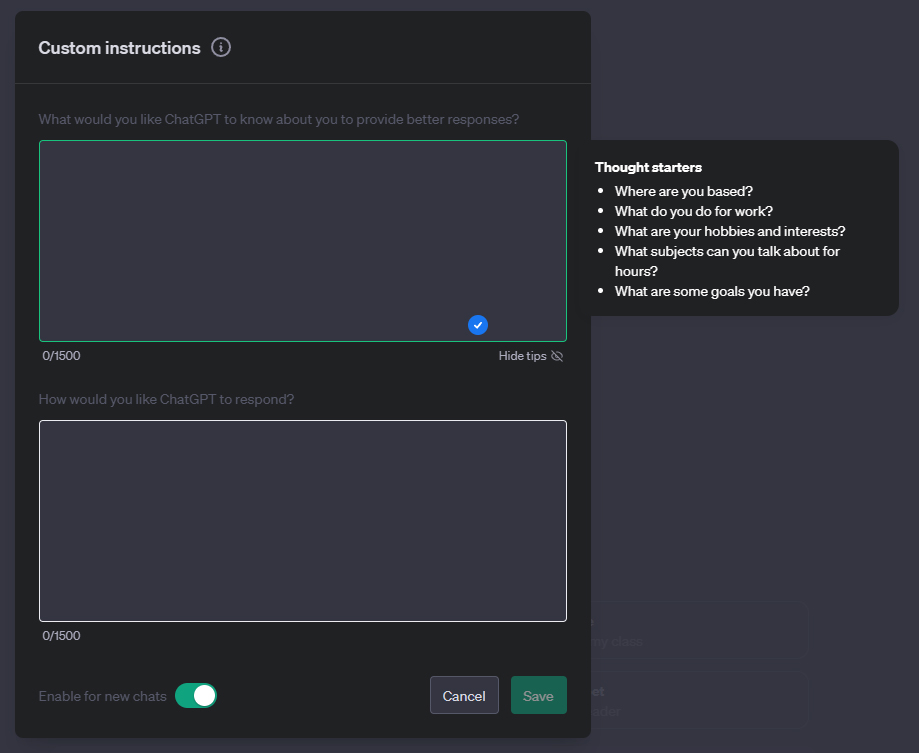Click 'What subjects can you talk about' tip

(727, 261)
